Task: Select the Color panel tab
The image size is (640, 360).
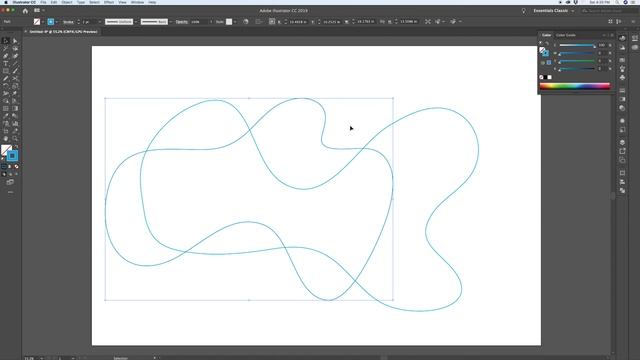Action: point(547,35)
